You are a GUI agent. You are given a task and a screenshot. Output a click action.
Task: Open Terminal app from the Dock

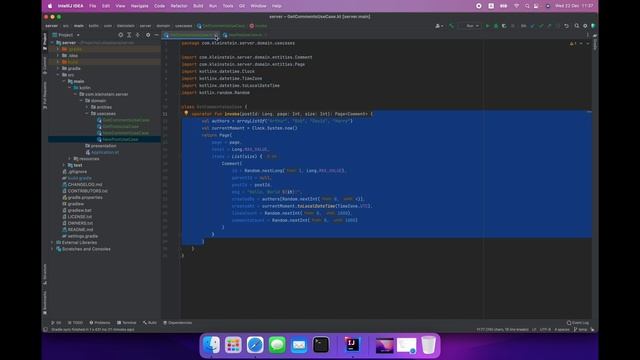pyautogui.click(x=321, y=345)
